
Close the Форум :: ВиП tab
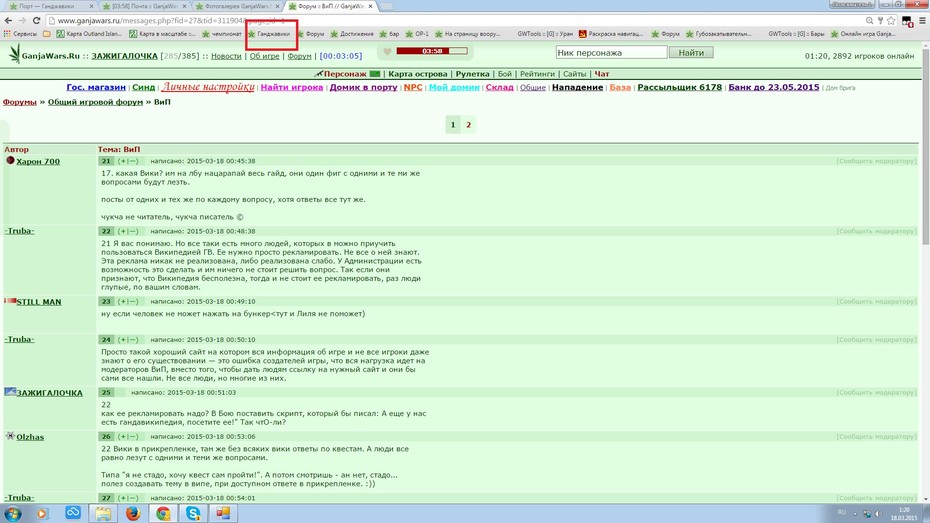click(371, 6)
